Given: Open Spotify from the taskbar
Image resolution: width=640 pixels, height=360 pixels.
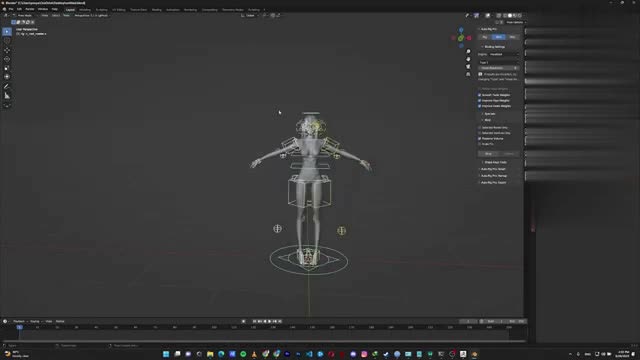Looking at the screenshot, I should pos(243,354).
